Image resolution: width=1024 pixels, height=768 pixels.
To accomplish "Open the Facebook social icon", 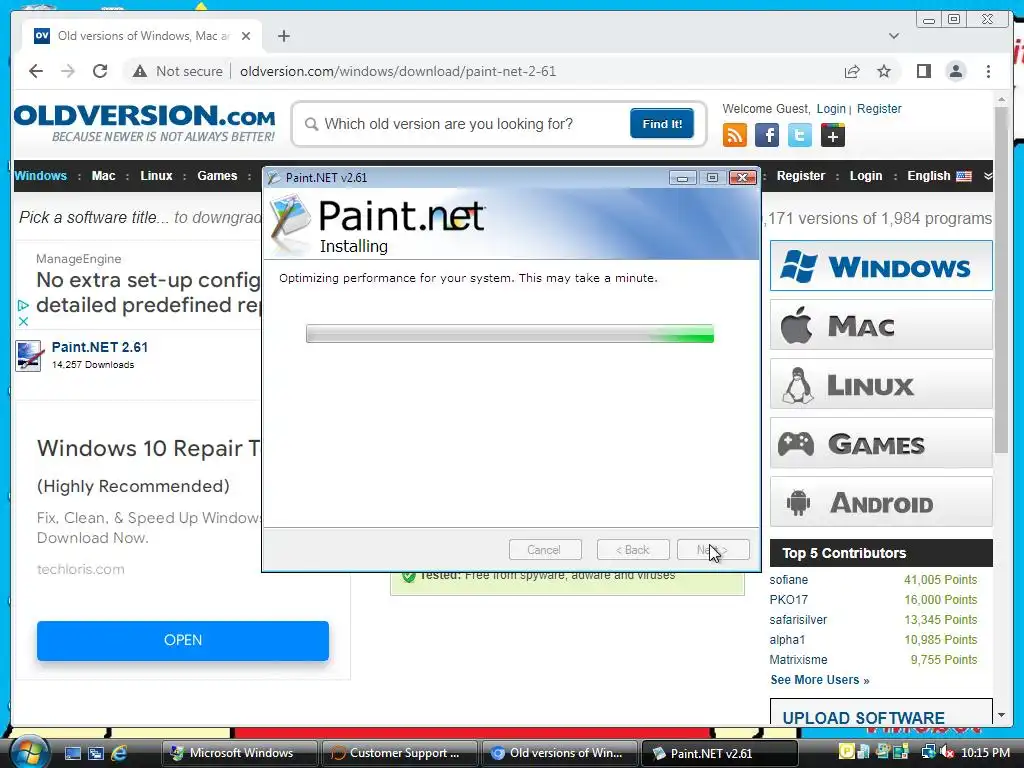I will click(x=767, y=136).
